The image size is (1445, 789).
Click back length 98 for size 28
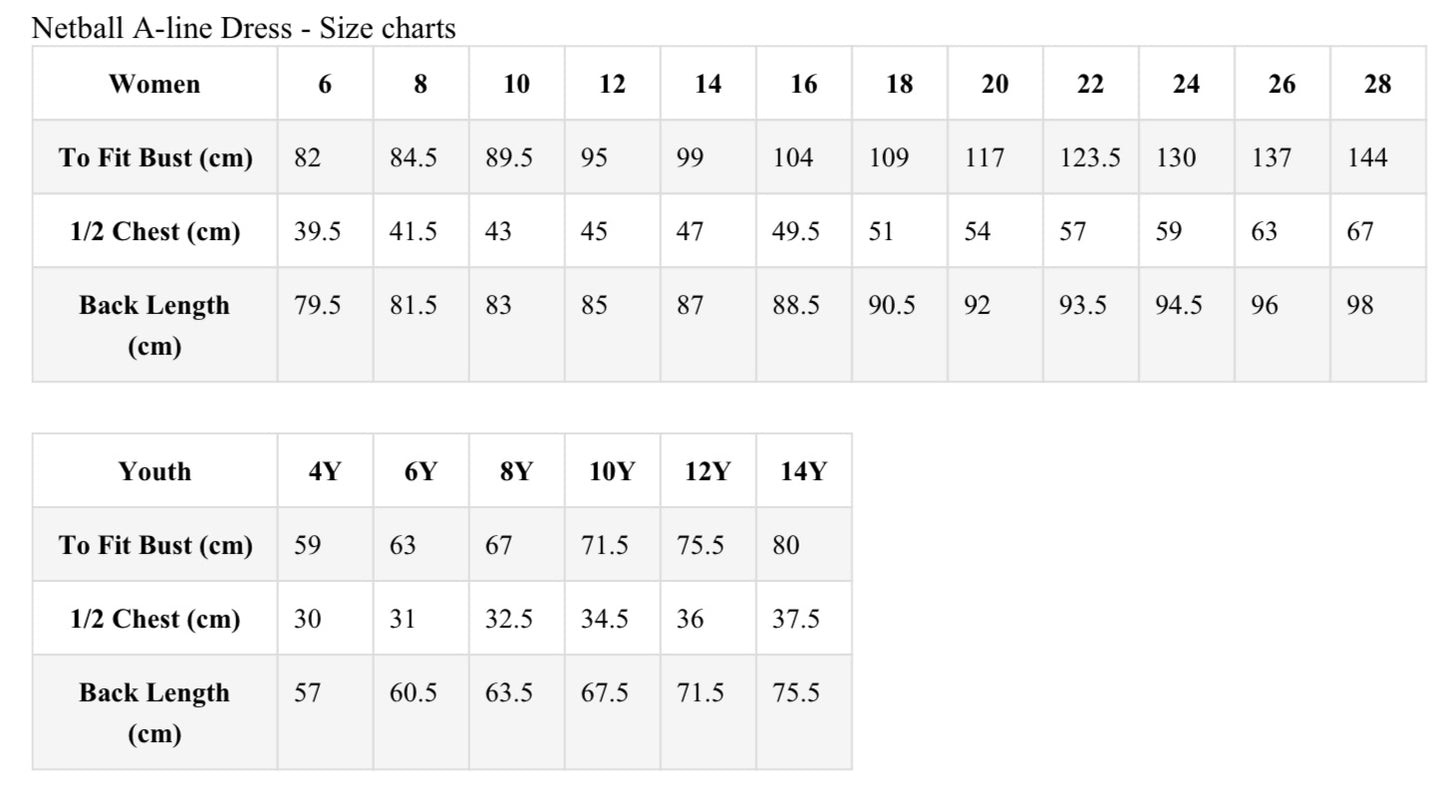point(1360,305)
